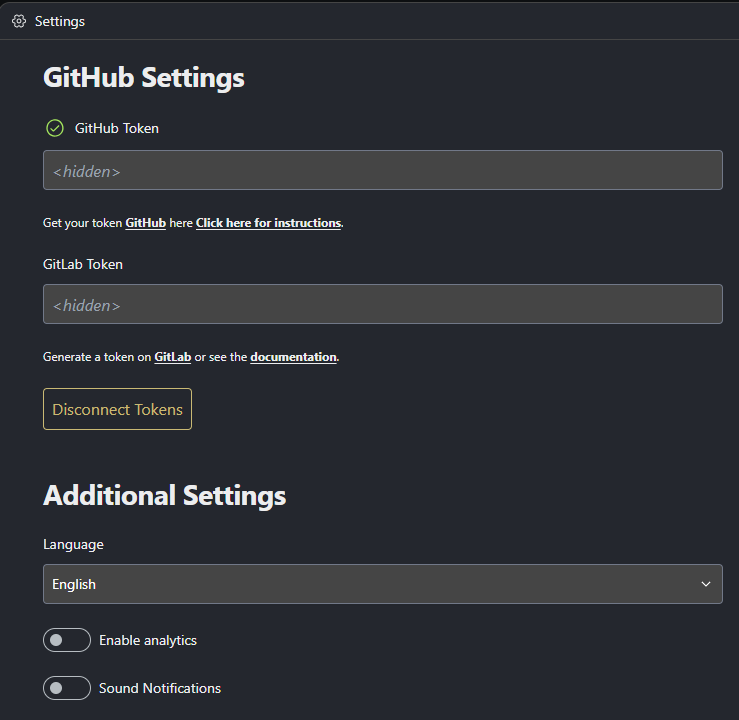Viewport: 739px width, 720px height.
Task: Turn on the Sound Notifications switch
Action: pos(67,688)
